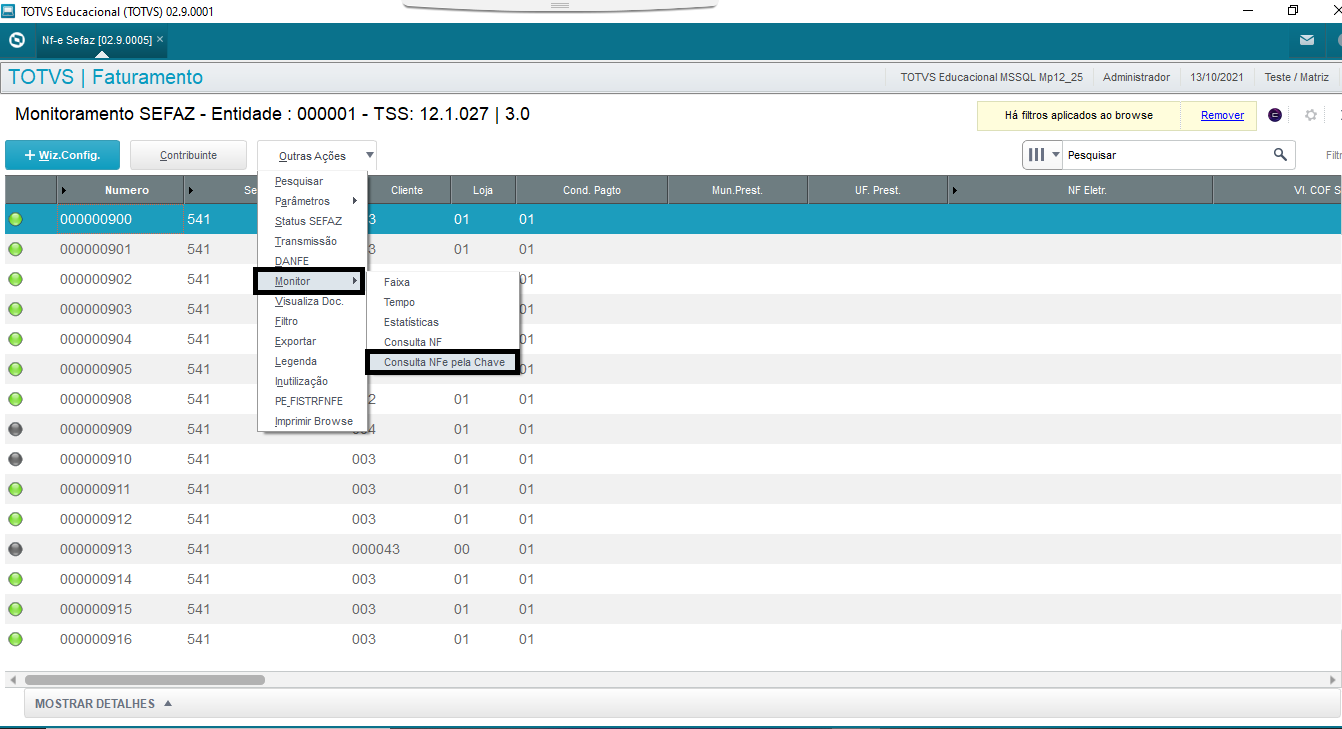Sort by the Cliente column header

tap(407, 190)
